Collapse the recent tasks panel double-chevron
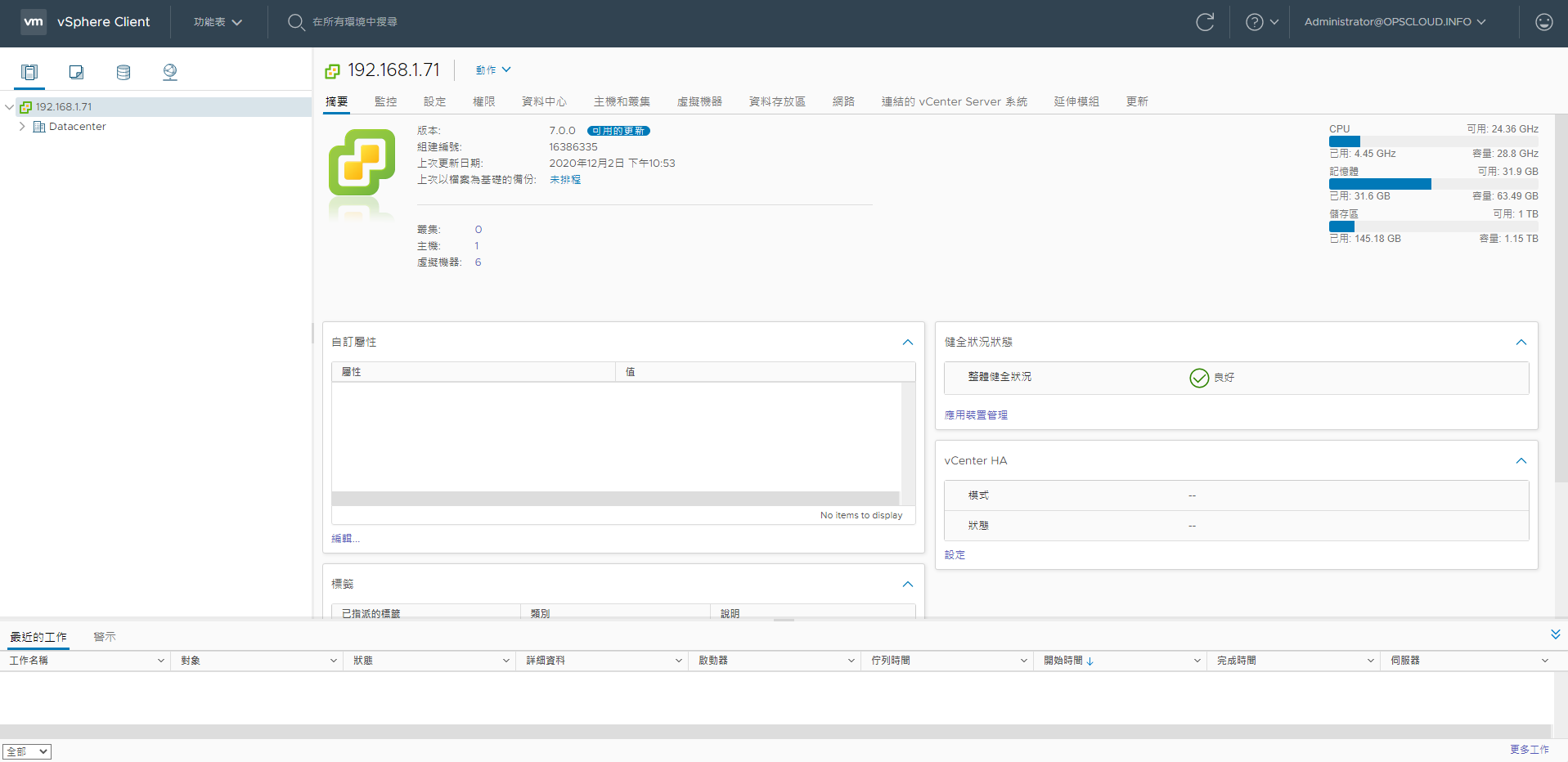 [1555, 634]
